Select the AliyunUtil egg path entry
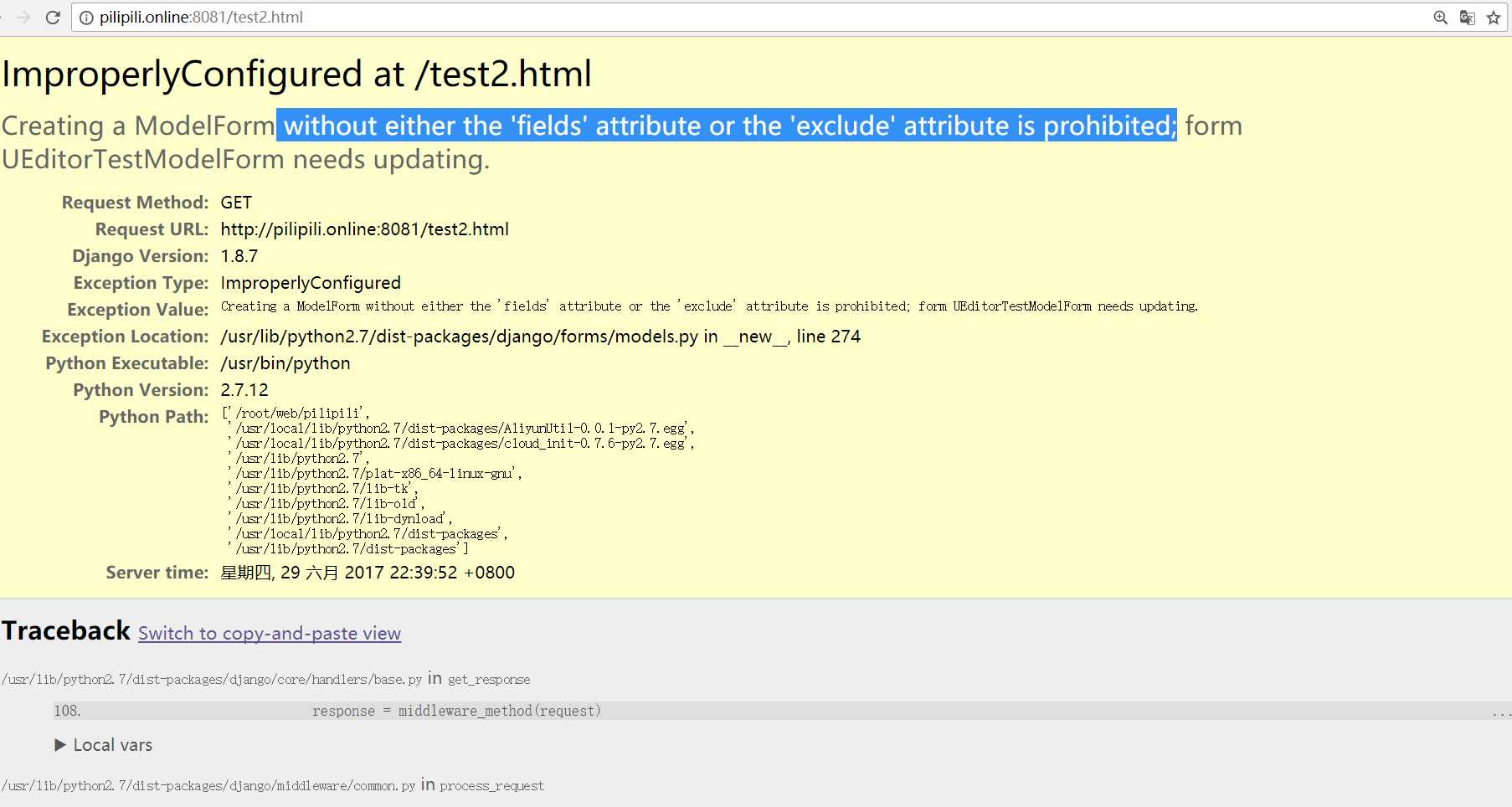This screenshot has width=1512, height=807. [460, 428]
